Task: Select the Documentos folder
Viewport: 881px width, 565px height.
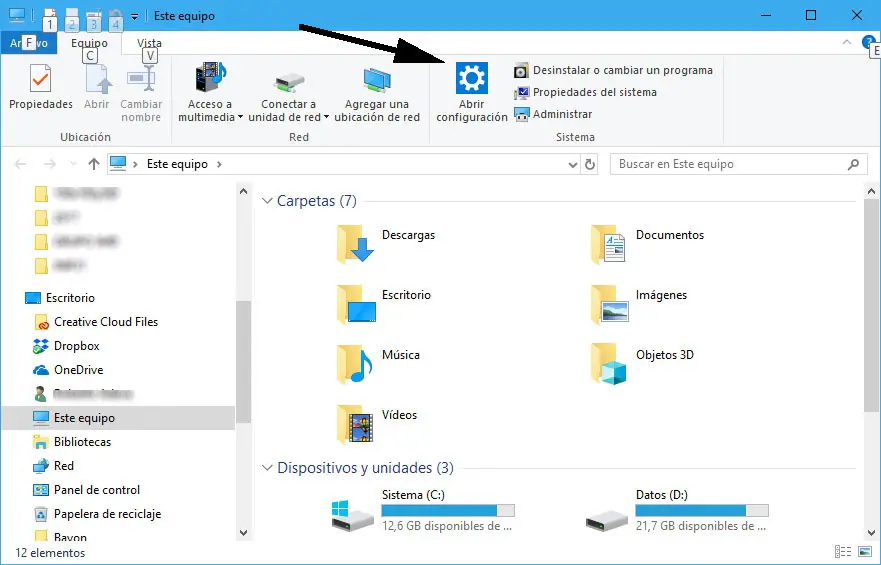Action: [648, 243]
